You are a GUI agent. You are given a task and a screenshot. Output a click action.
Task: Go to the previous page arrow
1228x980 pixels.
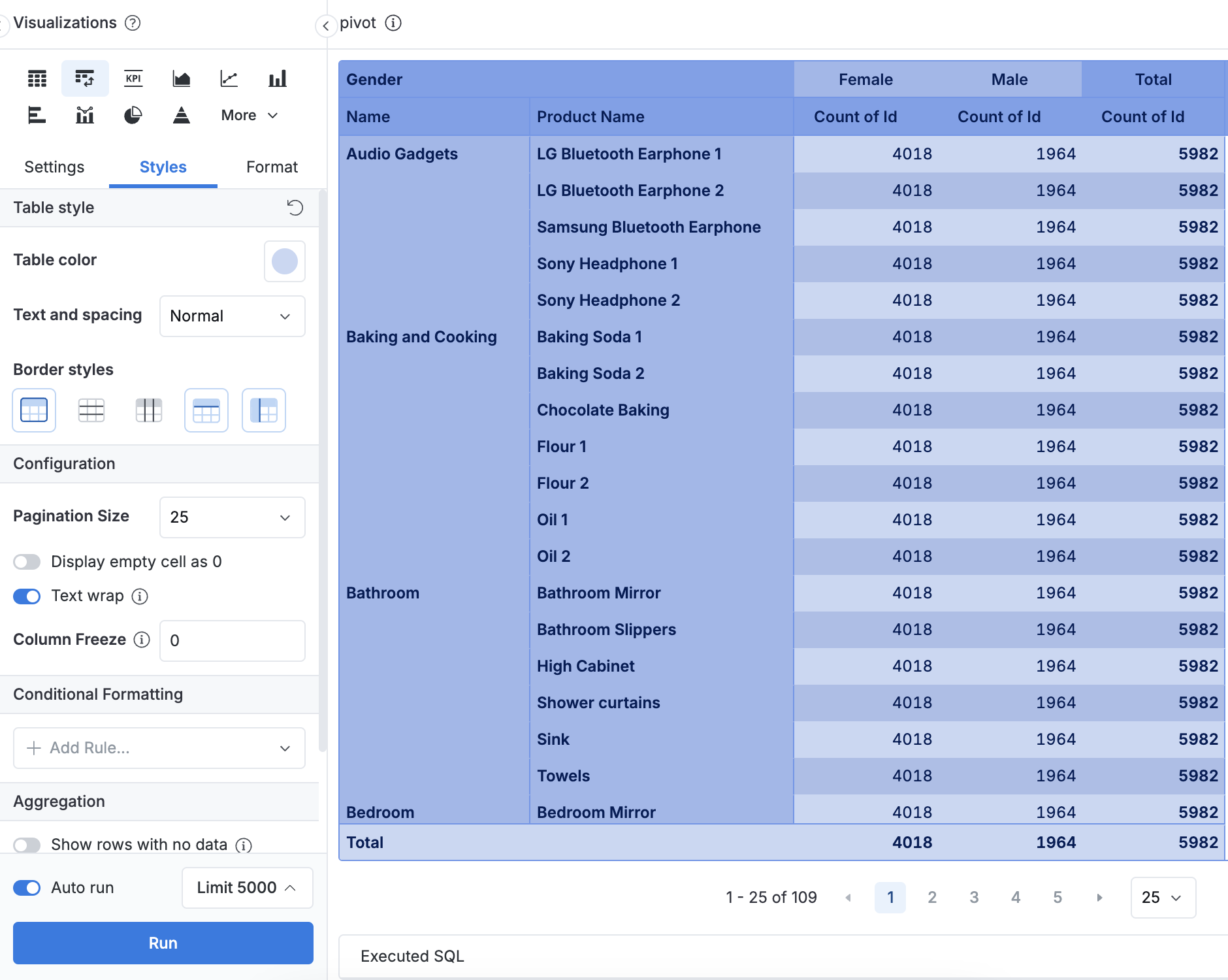848,898
